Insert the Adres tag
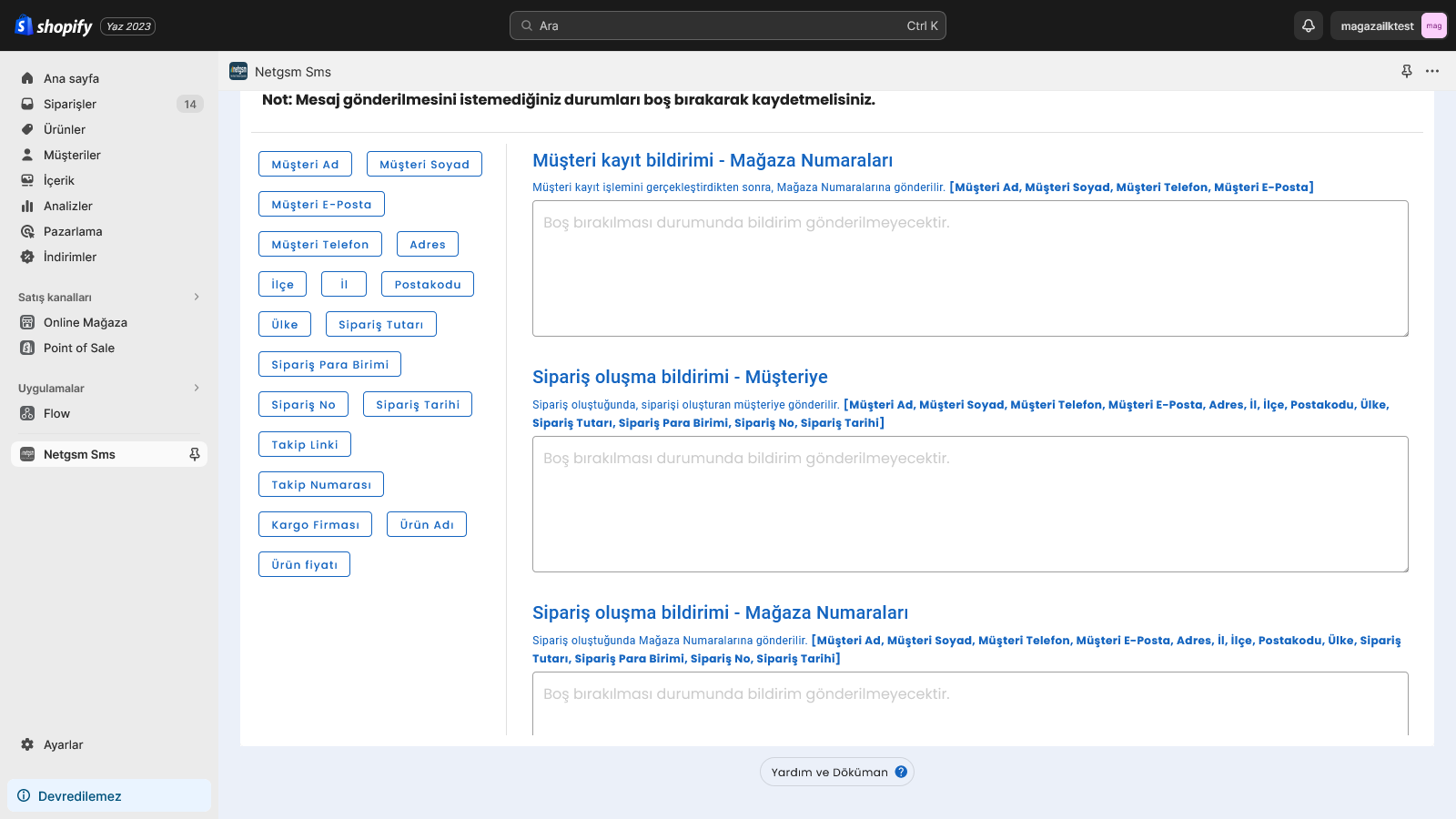The image size is (1456, 819). point(428,244)
